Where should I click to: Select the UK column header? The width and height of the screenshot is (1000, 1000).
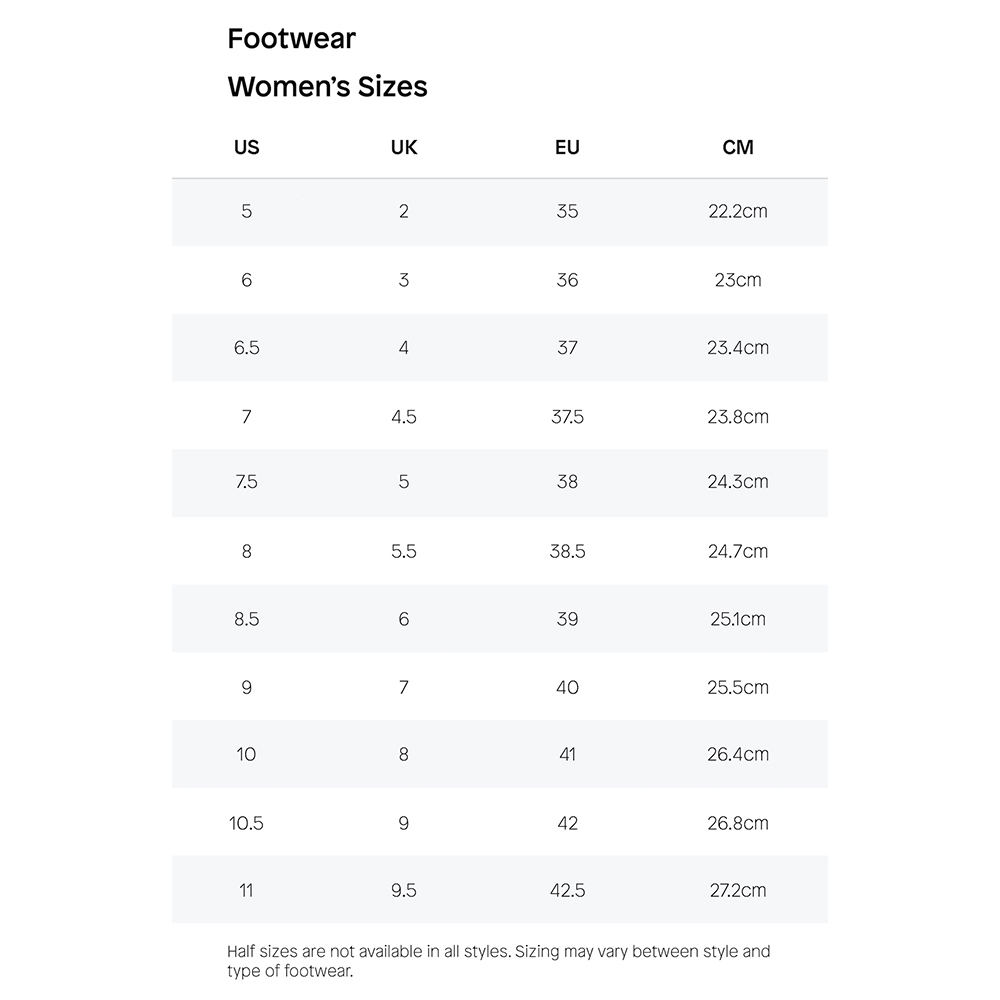point(404,147)
